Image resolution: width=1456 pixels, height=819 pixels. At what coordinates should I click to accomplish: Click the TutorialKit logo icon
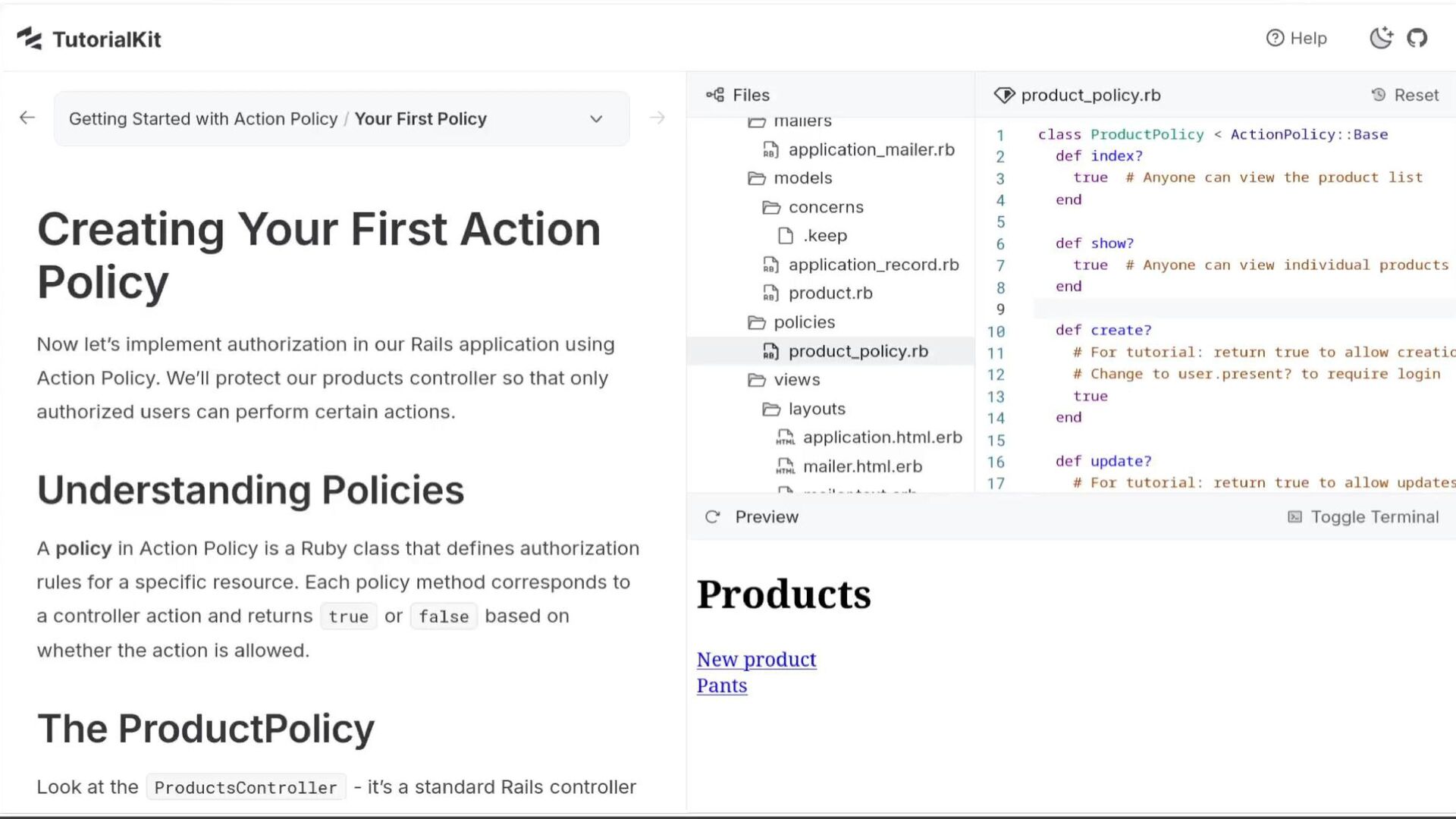30,39
